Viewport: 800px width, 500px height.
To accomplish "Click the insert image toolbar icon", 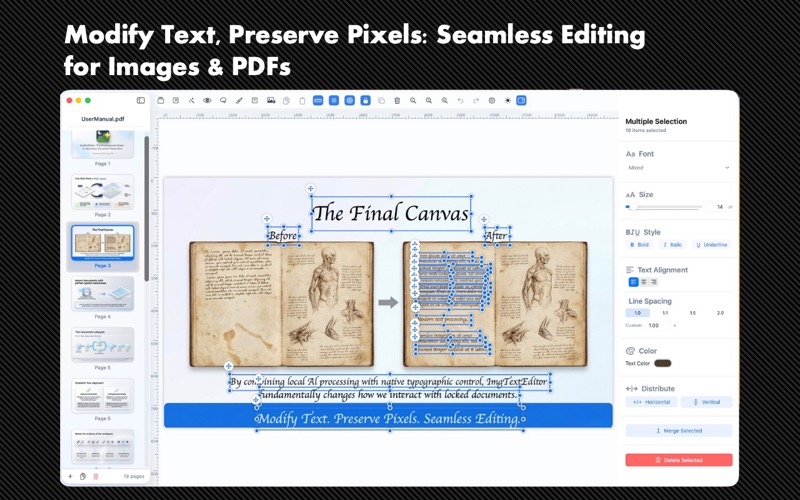I will click(271, 101).
